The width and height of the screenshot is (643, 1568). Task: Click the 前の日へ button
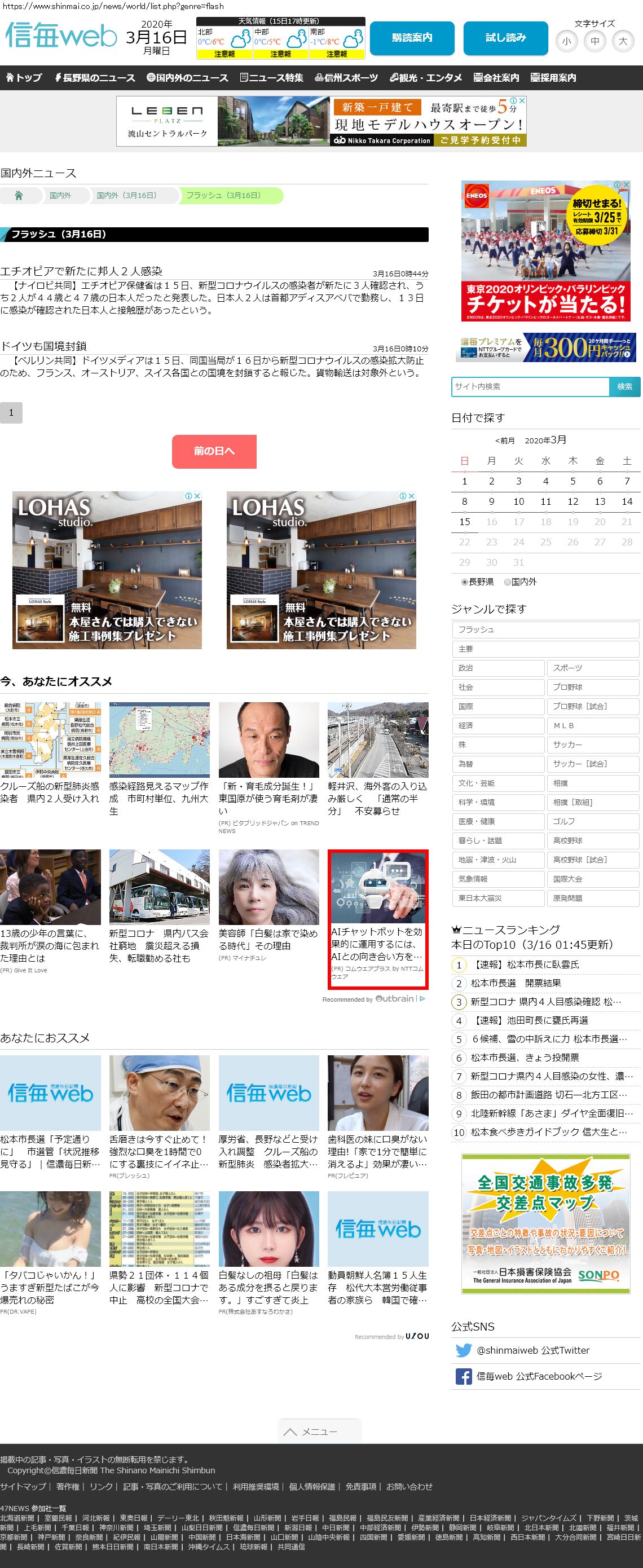pos(214,451)
